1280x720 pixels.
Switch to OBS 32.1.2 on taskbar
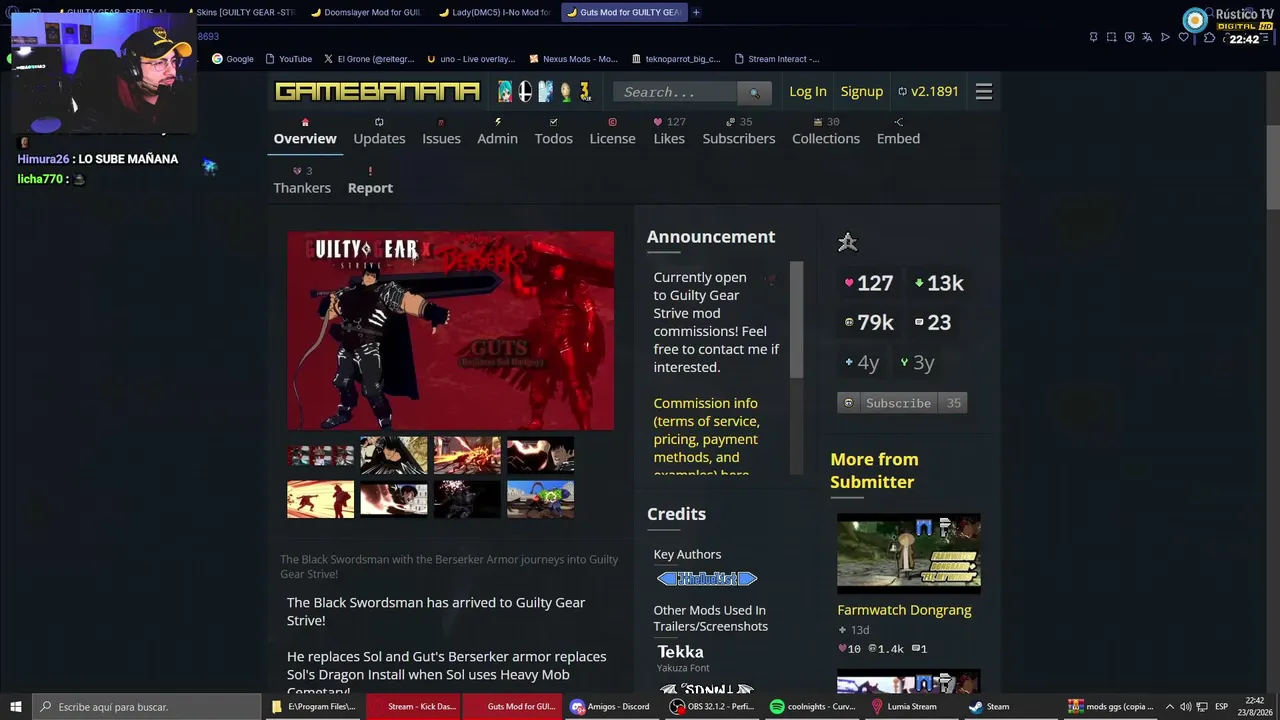pos(713,706)
